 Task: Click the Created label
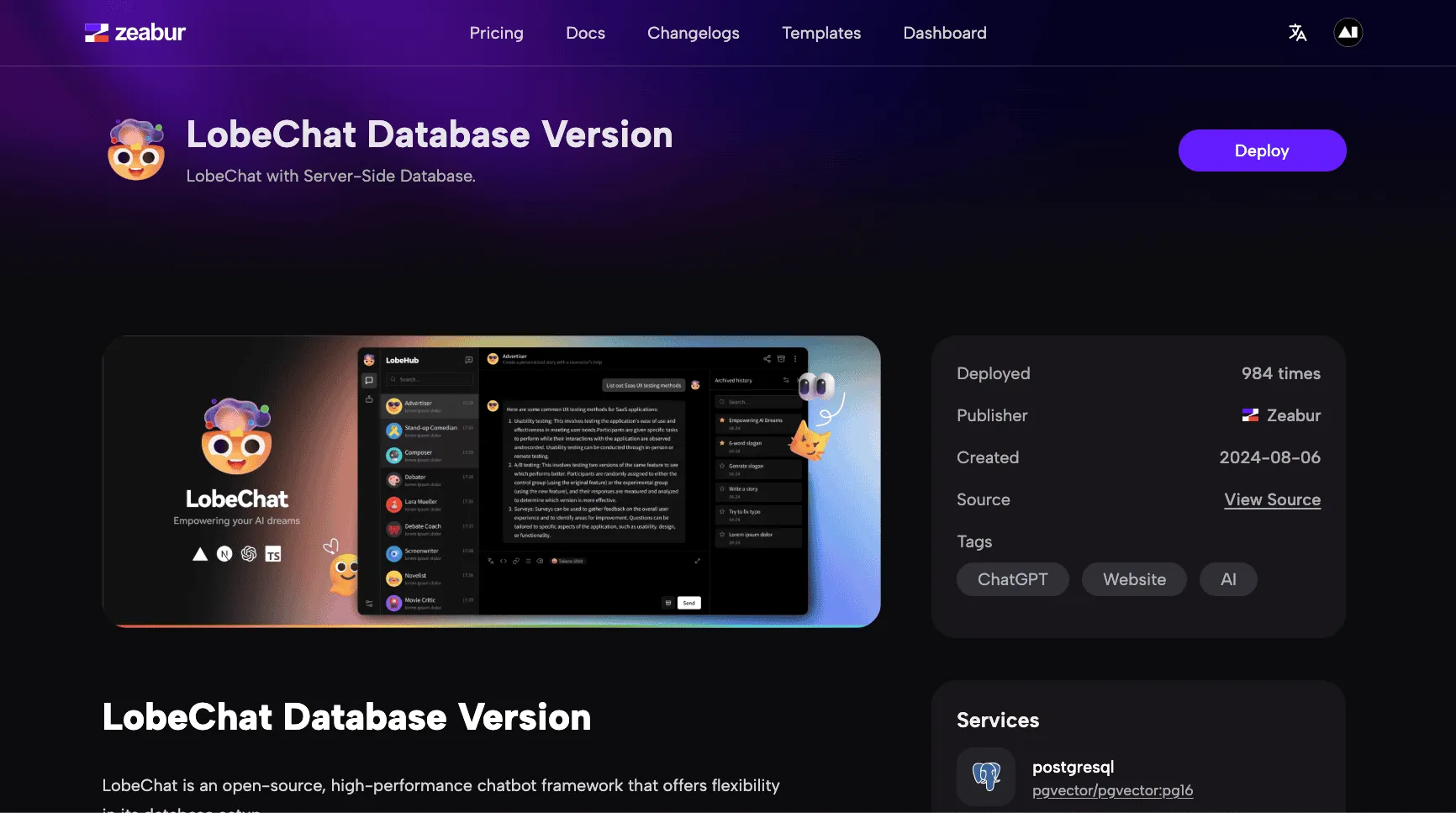tap(988, 457)
